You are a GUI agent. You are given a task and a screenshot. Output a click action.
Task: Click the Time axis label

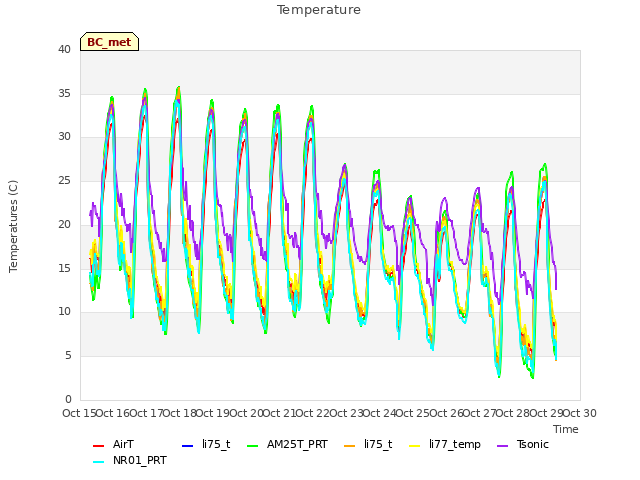pos(566,429)
